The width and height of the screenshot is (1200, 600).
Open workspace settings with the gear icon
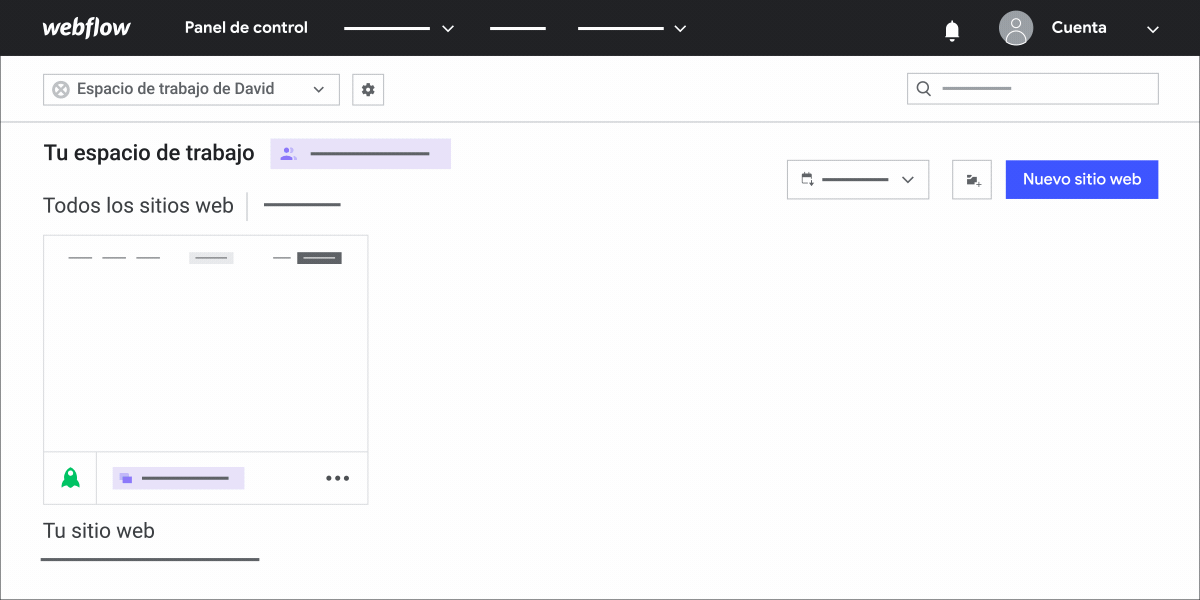click(367, 89)
